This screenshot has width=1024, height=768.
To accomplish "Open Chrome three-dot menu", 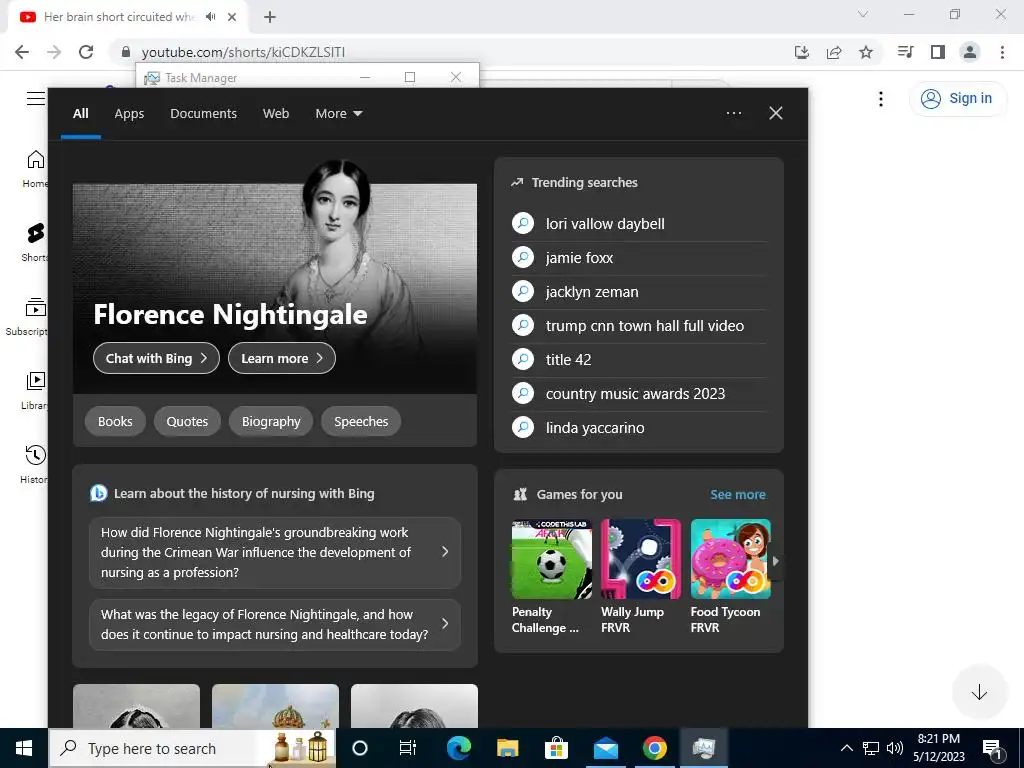I will click(x=1002, y=52).
